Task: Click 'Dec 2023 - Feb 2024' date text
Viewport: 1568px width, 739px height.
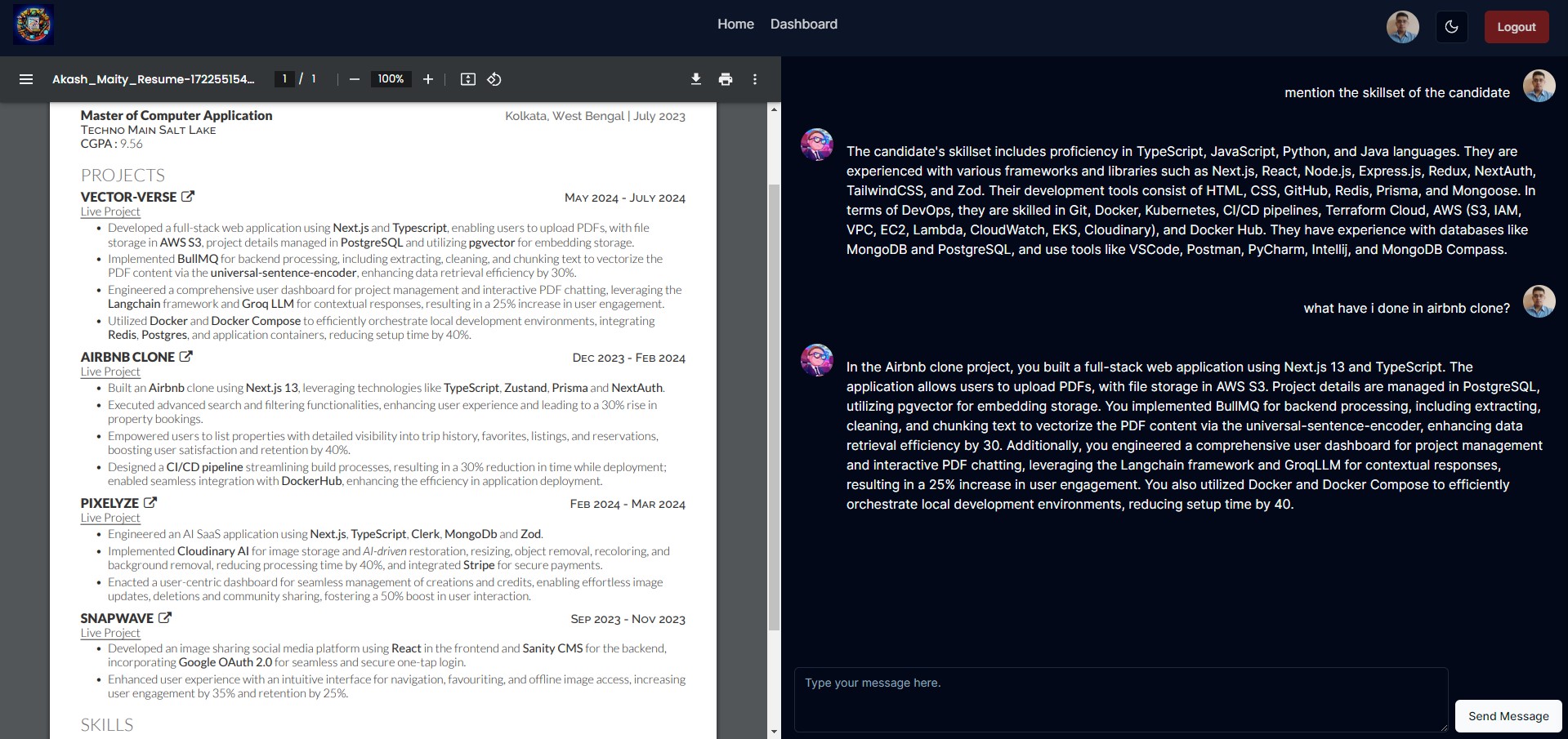Action: click(629, 358)
